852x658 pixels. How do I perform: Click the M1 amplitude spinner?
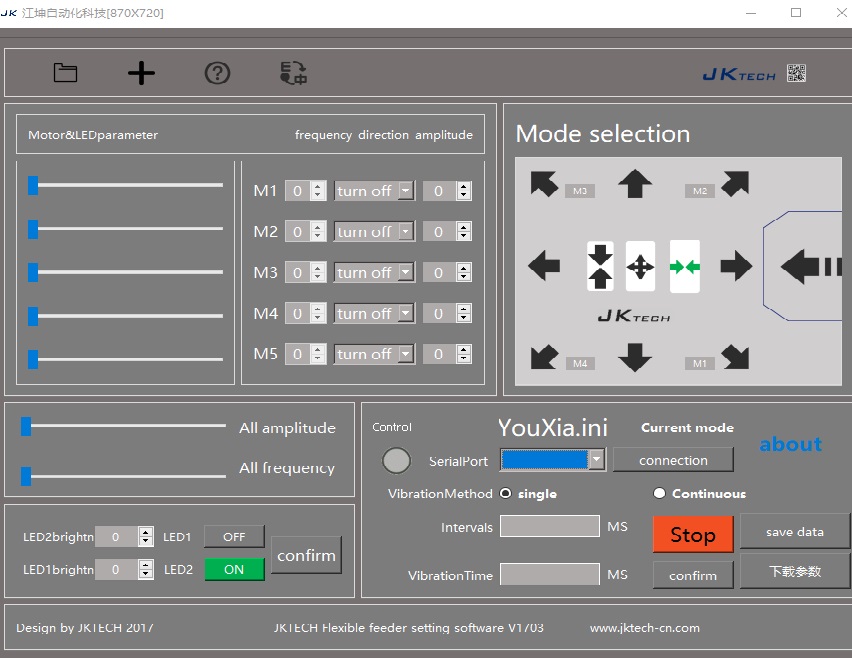tap(463, 191)
